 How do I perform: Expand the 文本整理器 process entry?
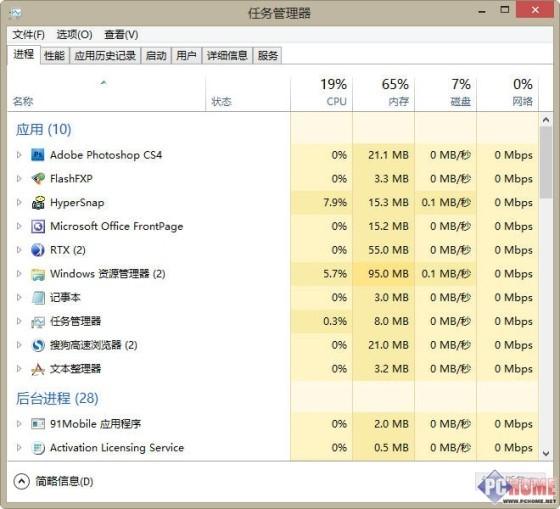pos(19,369)
